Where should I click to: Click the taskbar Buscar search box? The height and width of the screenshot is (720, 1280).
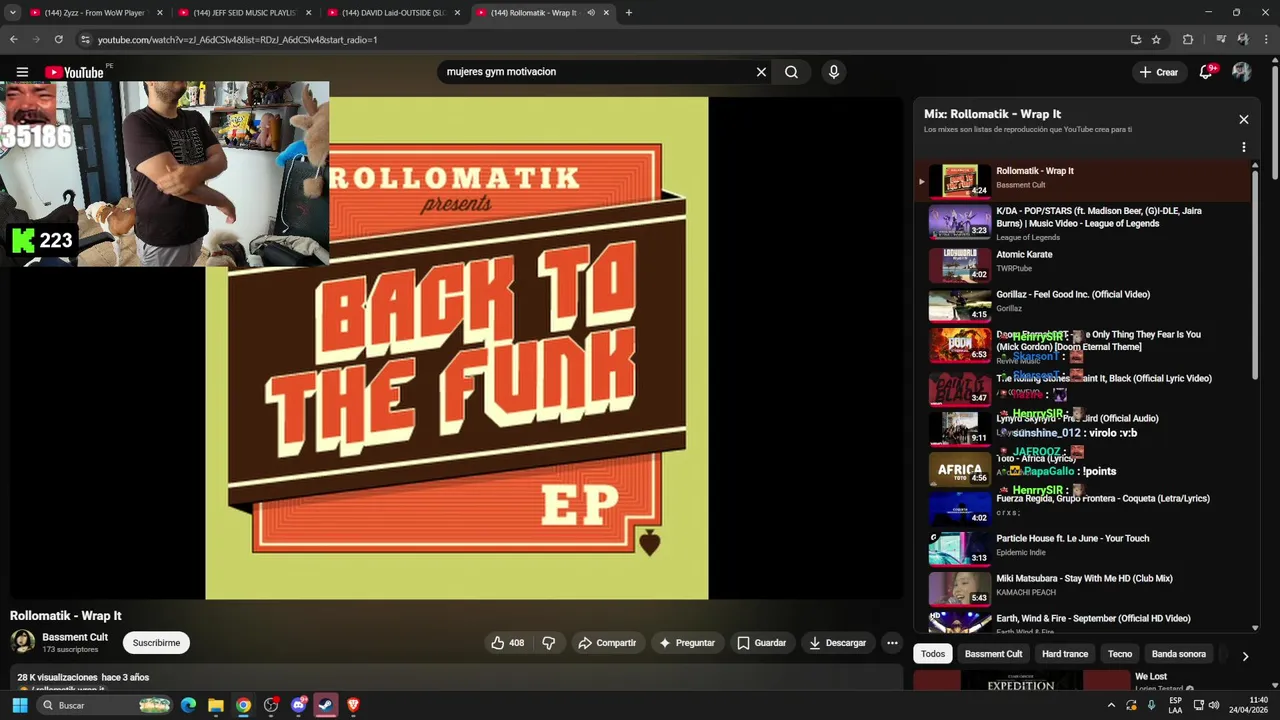[105, 705]
